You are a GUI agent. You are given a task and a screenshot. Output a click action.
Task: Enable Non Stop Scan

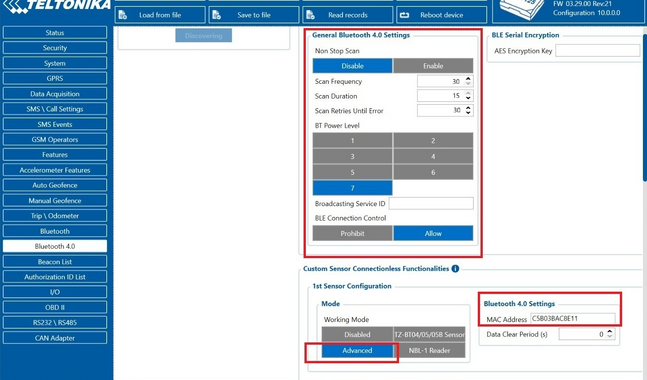(433, 66)
